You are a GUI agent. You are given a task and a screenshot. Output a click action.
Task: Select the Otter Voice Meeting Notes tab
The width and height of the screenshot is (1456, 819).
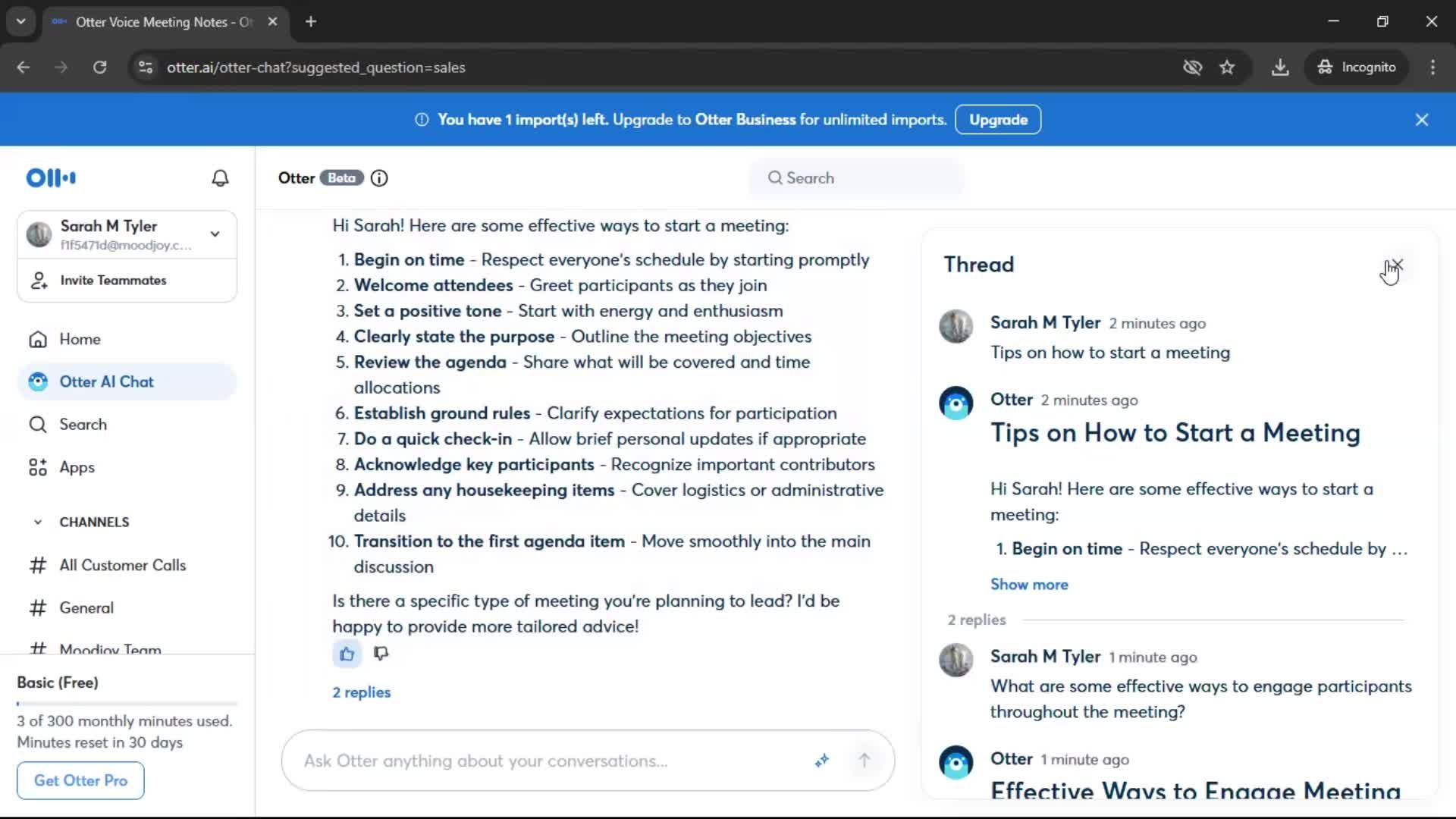pyautogui.click(x=163, y=22)
